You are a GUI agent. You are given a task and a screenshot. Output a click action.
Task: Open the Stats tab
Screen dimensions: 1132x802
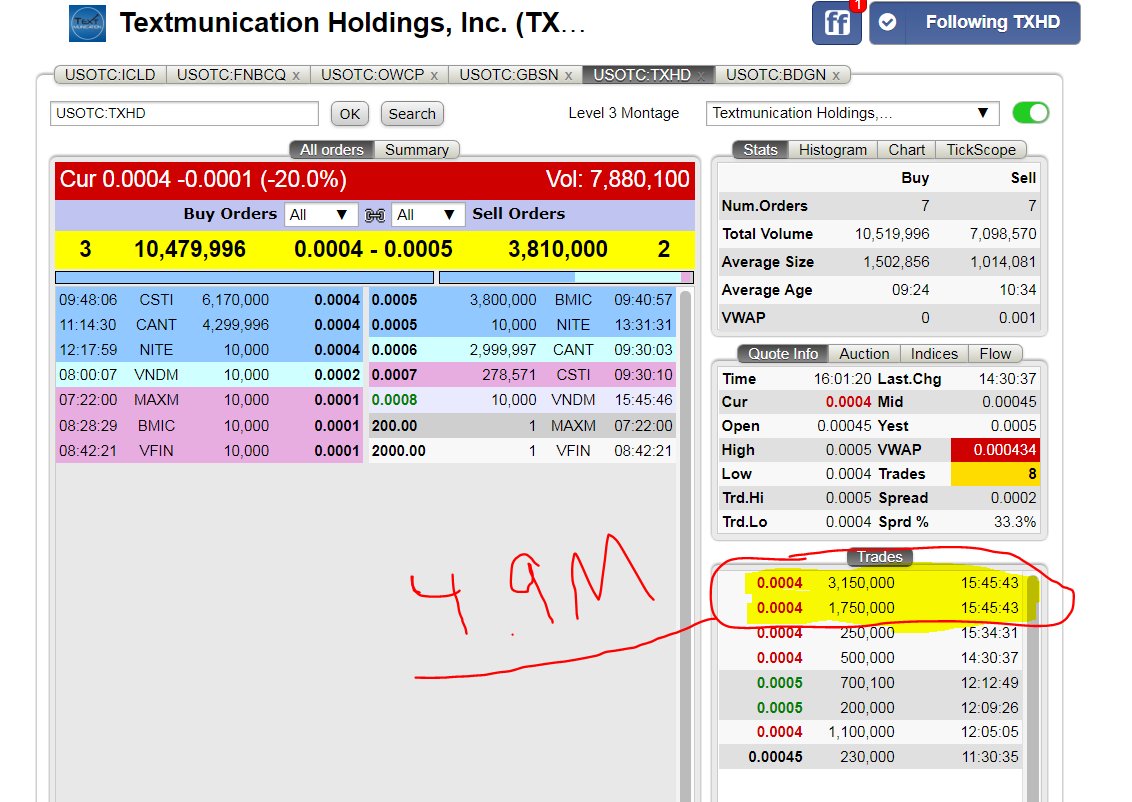[x=760, y=149]
